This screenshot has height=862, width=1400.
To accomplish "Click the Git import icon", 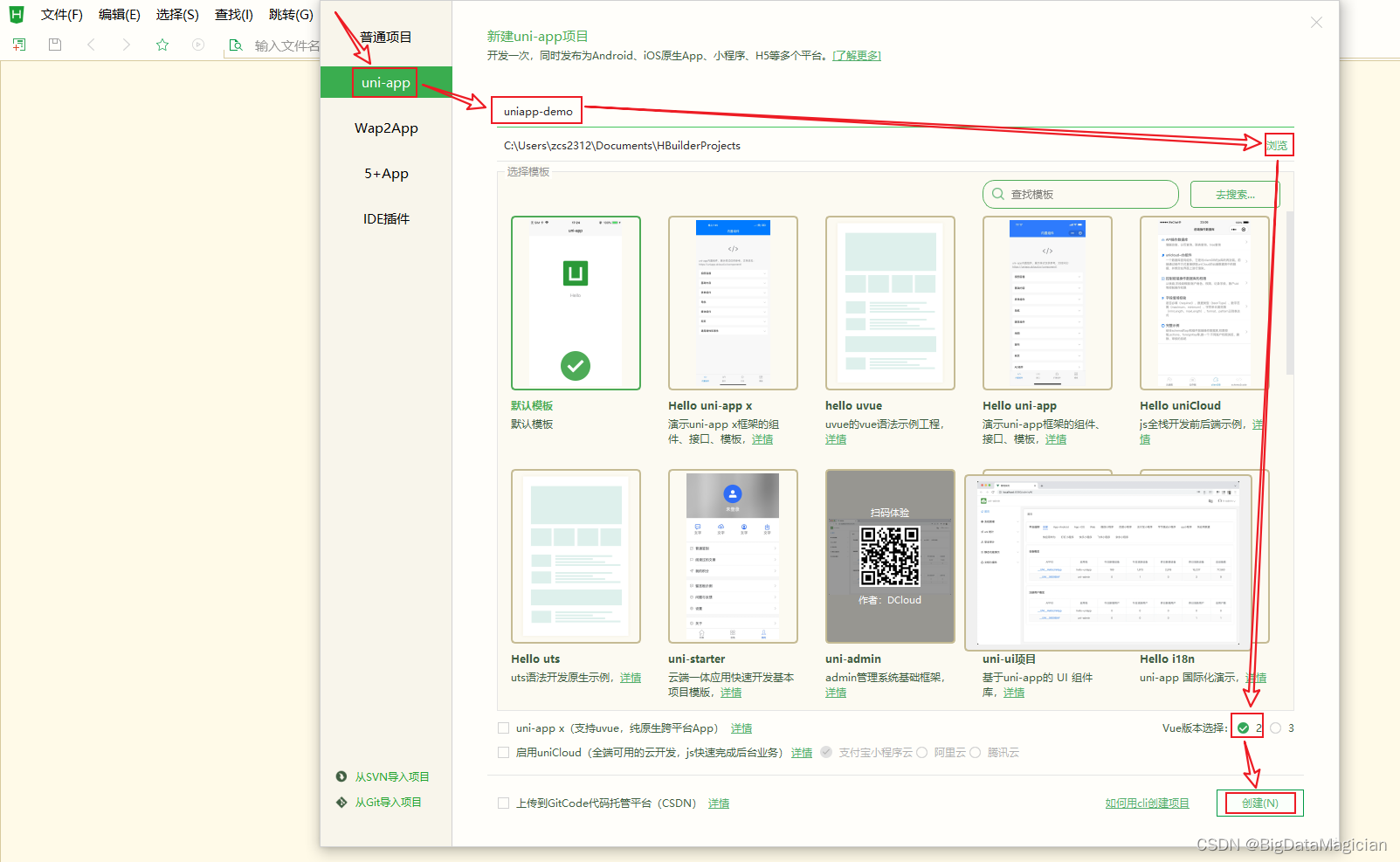I will [x=341, y=802].
